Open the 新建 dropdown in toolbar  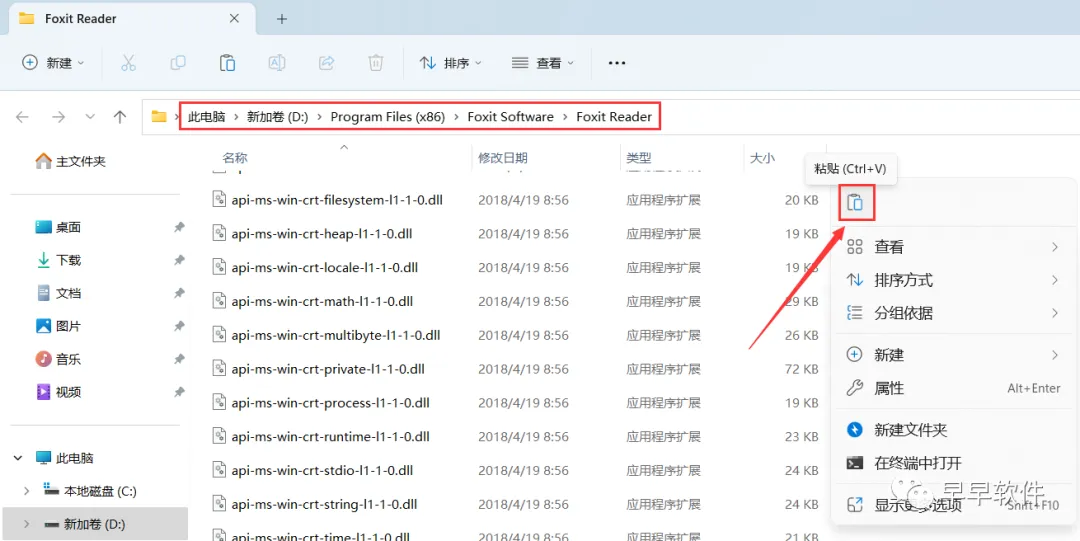click(x=54, y=63)
